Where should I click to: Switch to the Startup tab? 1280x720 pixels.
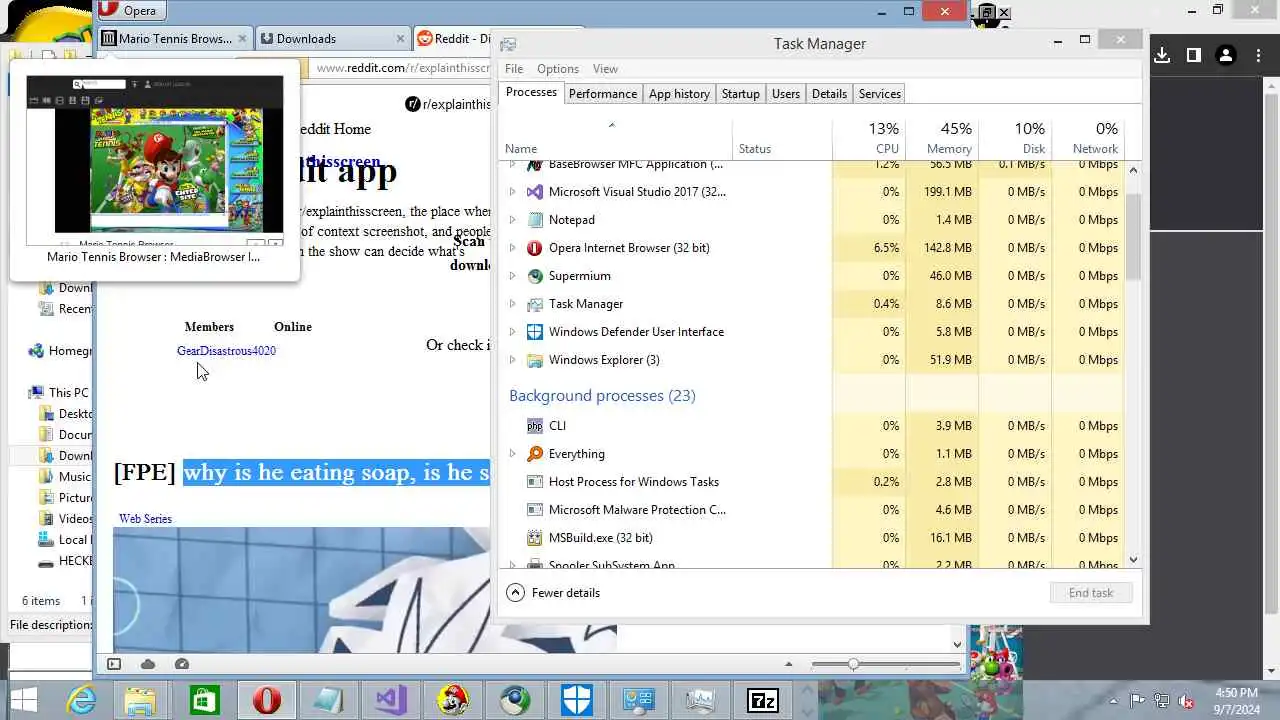coord(741,94)
